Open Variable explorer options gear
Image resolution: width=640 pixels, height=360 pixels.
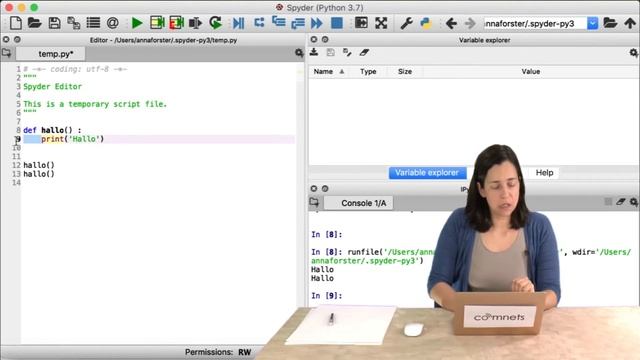click(633, 53)
